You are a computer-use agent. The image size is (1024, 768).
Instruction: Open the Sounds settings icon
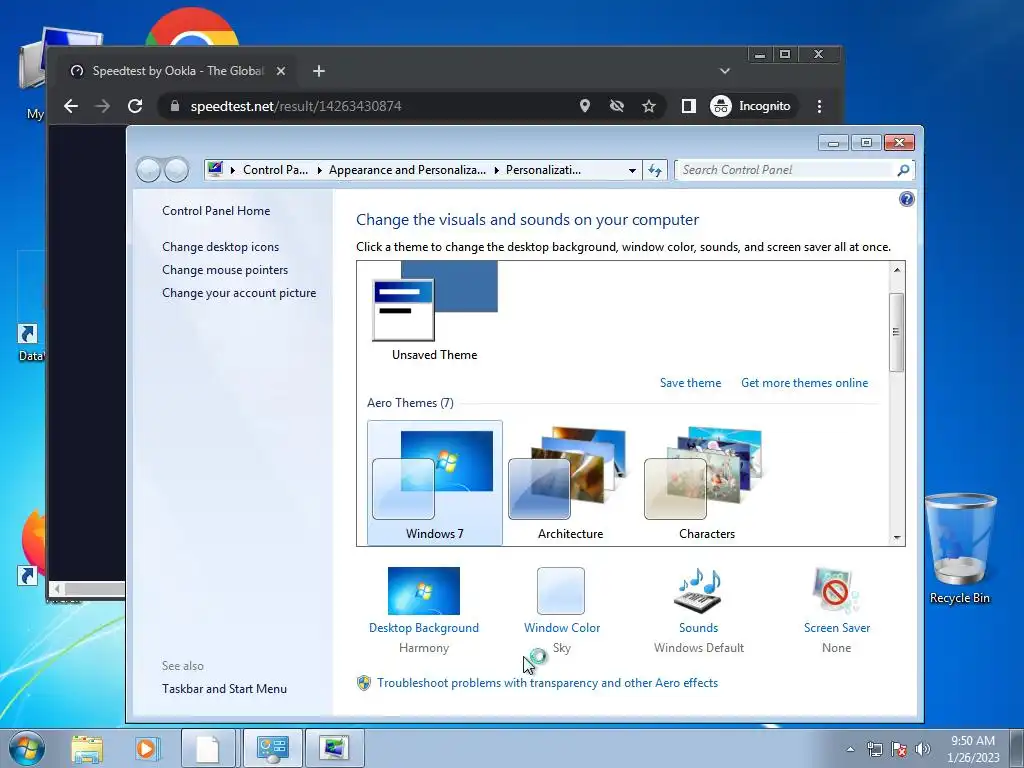coord(698,590)
